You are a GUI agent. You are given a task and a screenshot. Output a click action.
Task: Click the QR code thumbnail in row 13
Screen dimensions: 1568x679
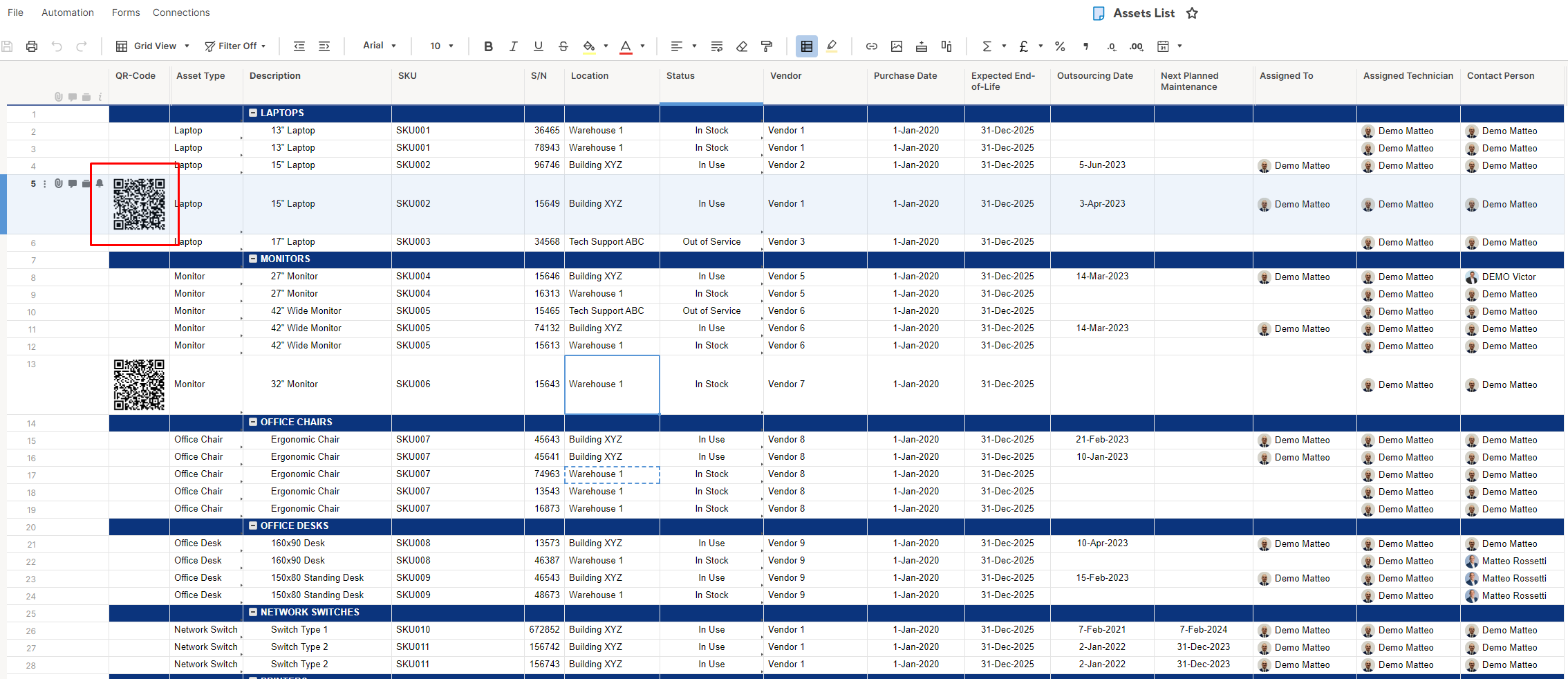tap(139, 384)
